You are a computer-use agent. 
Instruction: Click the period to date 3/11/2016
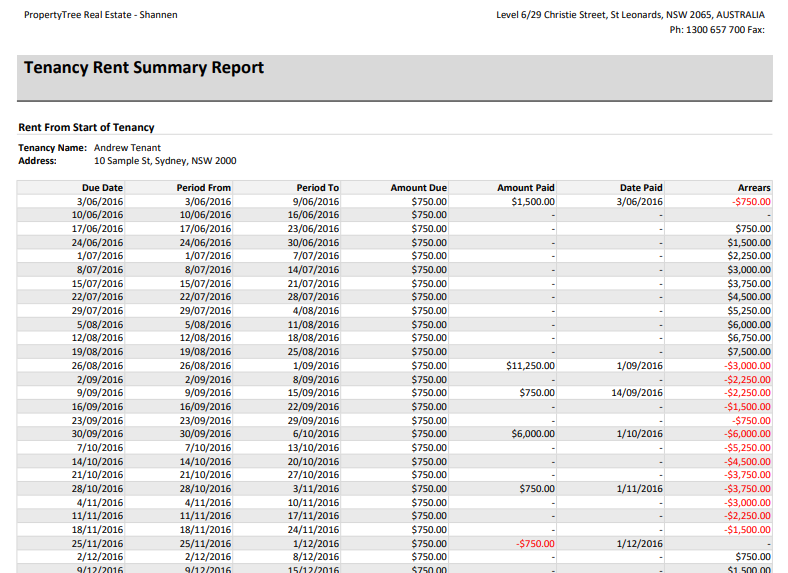coord(316,489)
